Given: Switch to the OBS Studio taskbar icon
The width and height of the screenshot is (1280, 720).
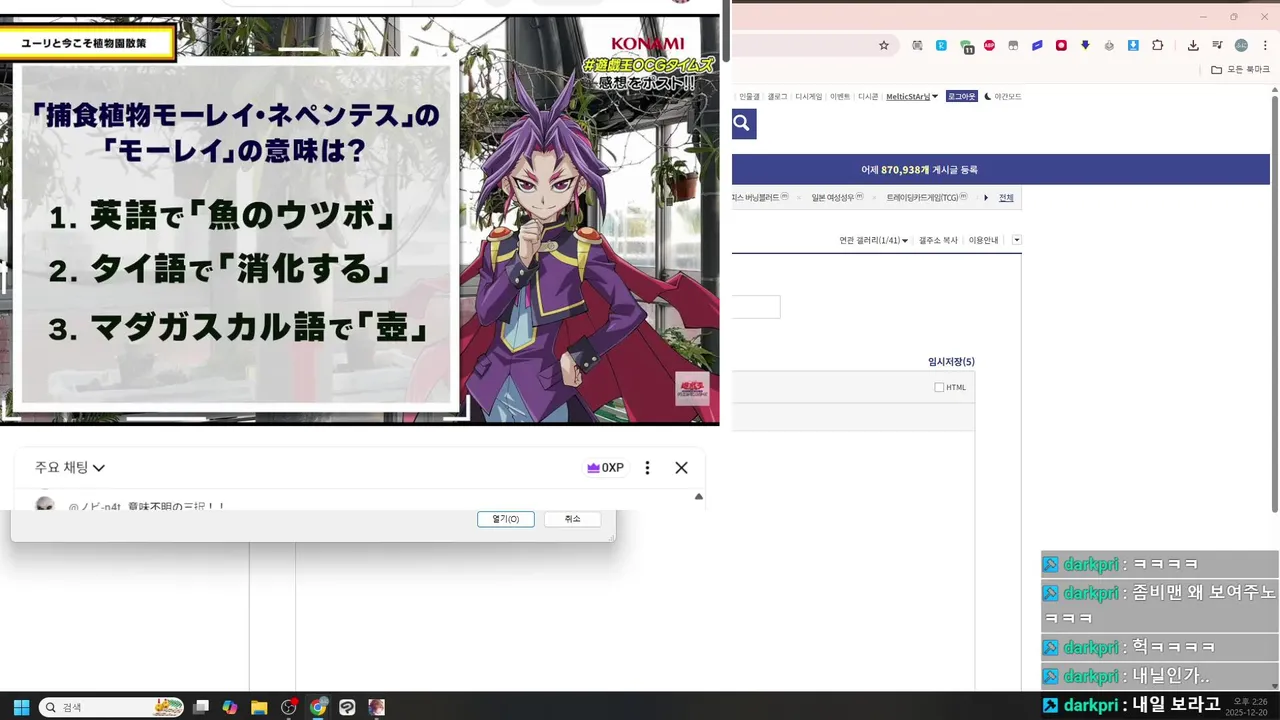Looking at the screenshot, I should pyautogui.click(x=289, y=707).
